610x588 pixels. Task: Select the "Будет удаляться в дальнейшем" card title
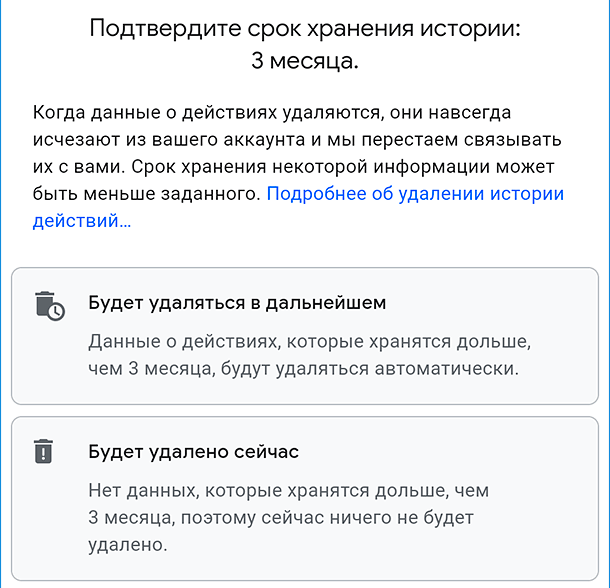(237, 302)
